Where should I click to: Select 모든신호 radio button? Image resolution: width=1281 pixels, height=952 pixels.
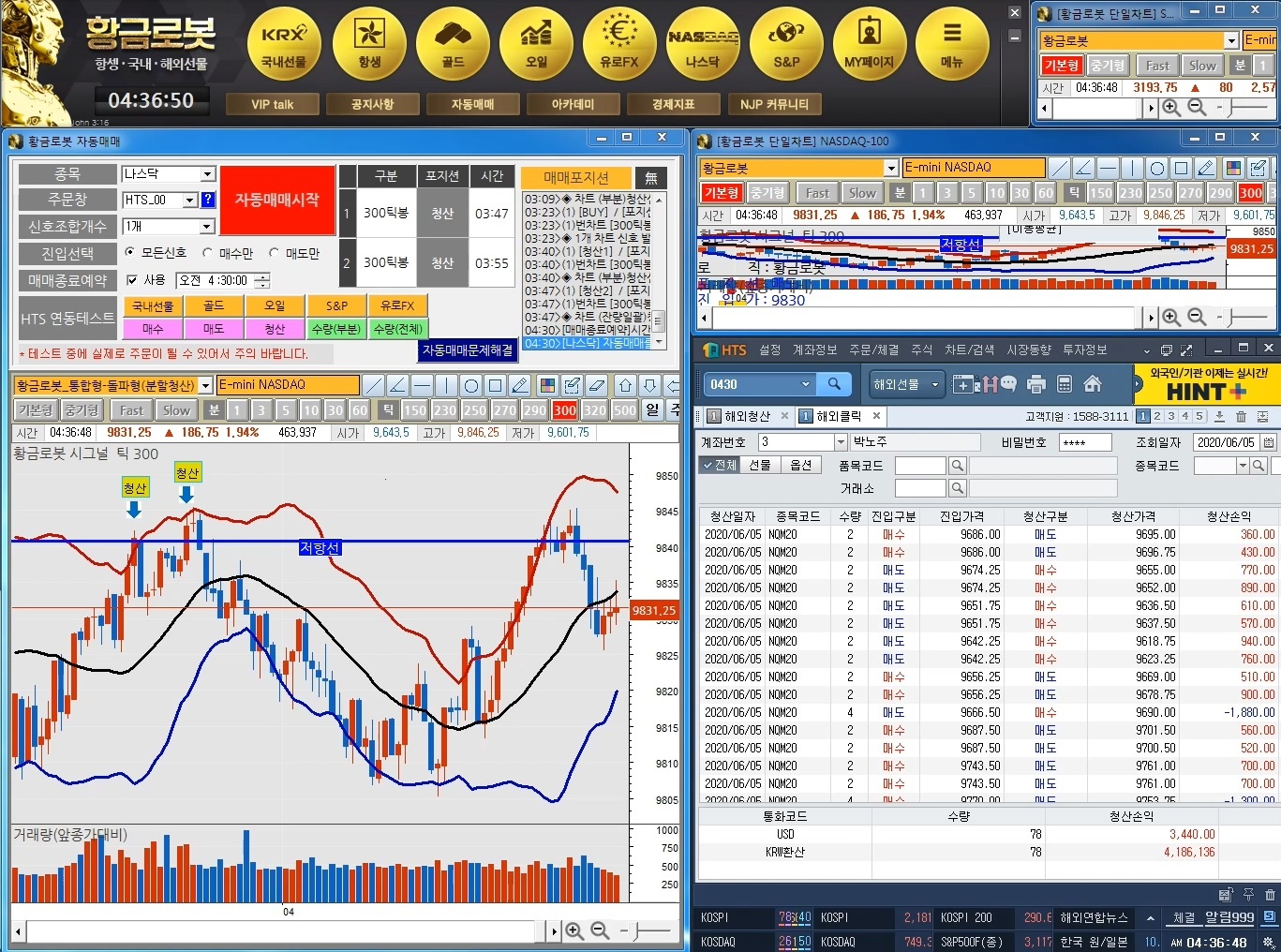click(130, 253)
